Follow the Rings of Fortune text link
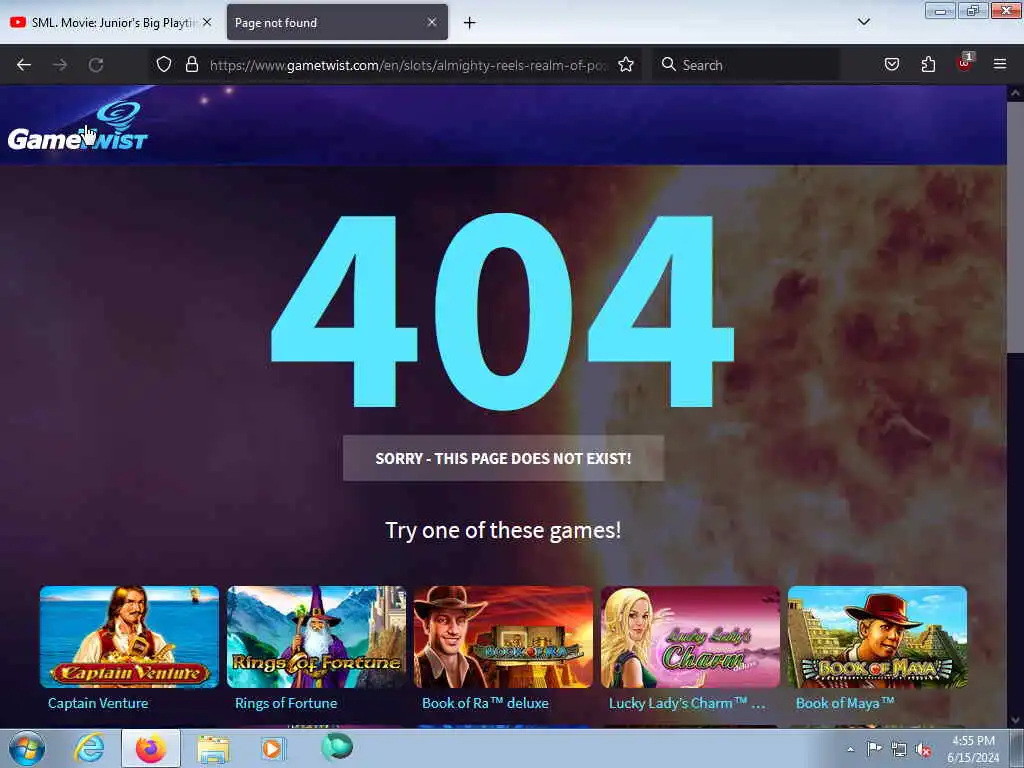Image resolution: width=1024 pixels, height=768 pixels. pyautogui.click(x=286, y=703)
